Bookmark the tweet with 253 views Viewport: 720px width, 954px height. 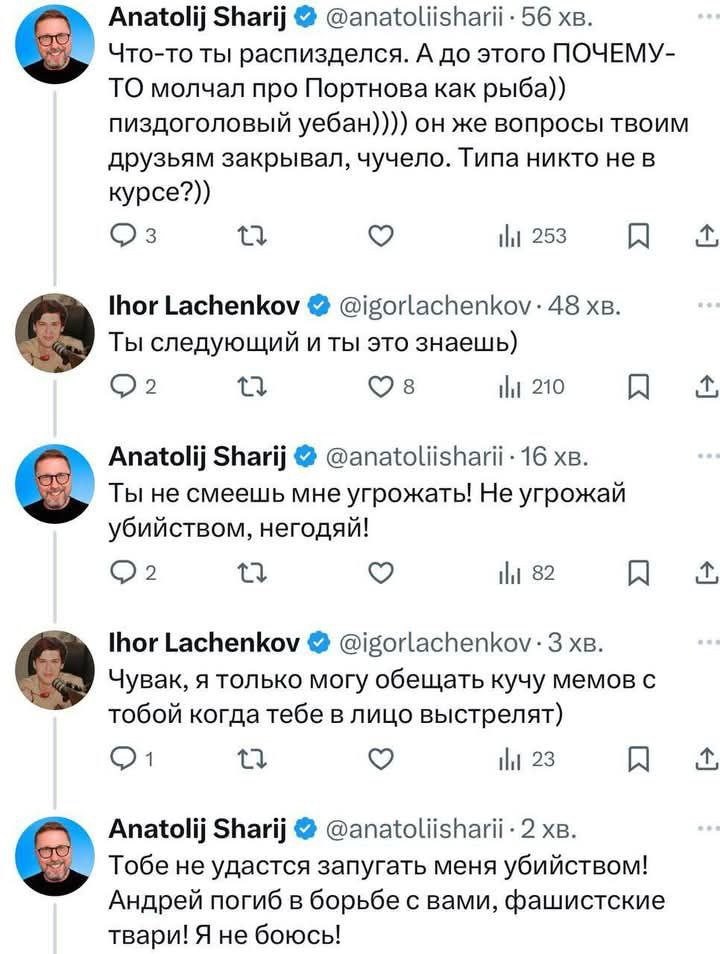(x=636, y=236)
